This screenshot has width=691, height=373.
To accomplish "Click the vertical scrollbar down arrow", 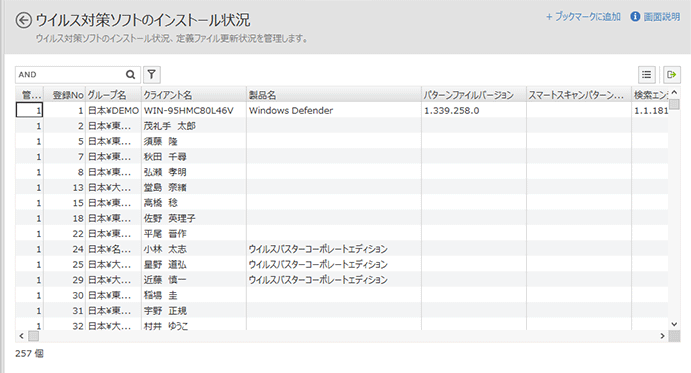I will click(x=674, y=325).
